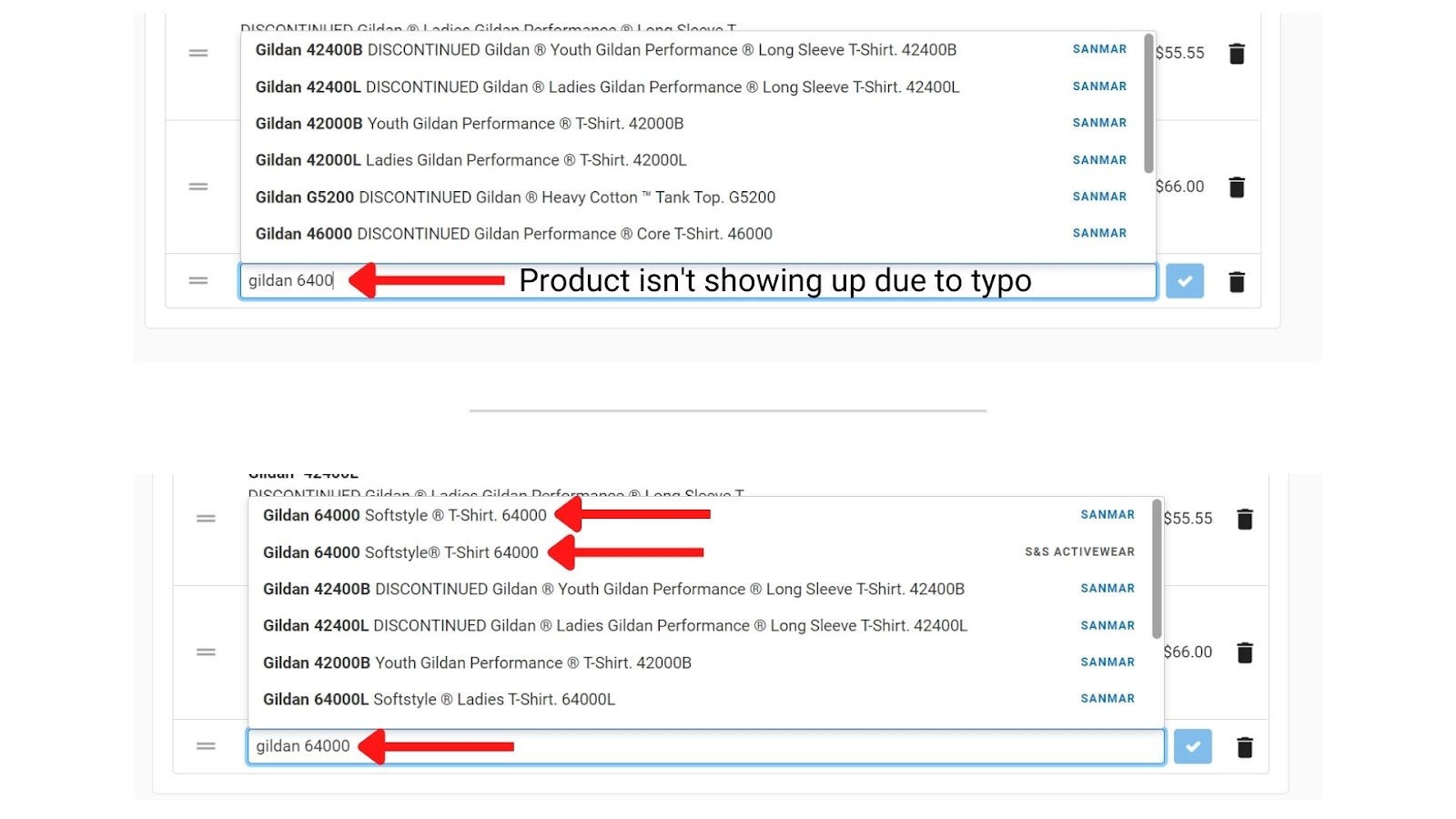Click SANMAR label on Gildan G5200 row
Viewport: 1456px width, 819px height.
(x=1099, y=197)
